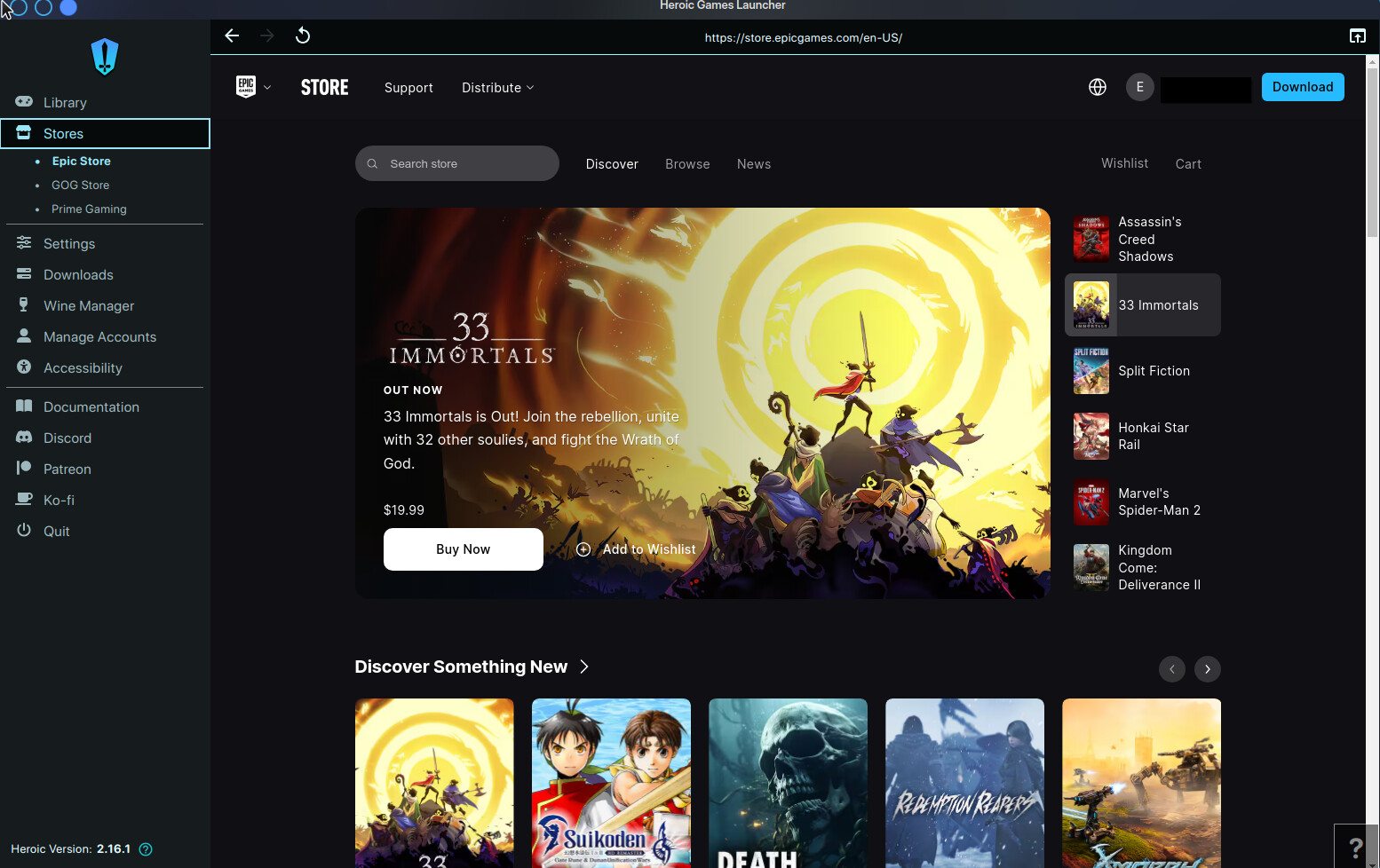Select 33 Immortals in featured list
Viewport: 1380px width, 868px height.
1143,304
